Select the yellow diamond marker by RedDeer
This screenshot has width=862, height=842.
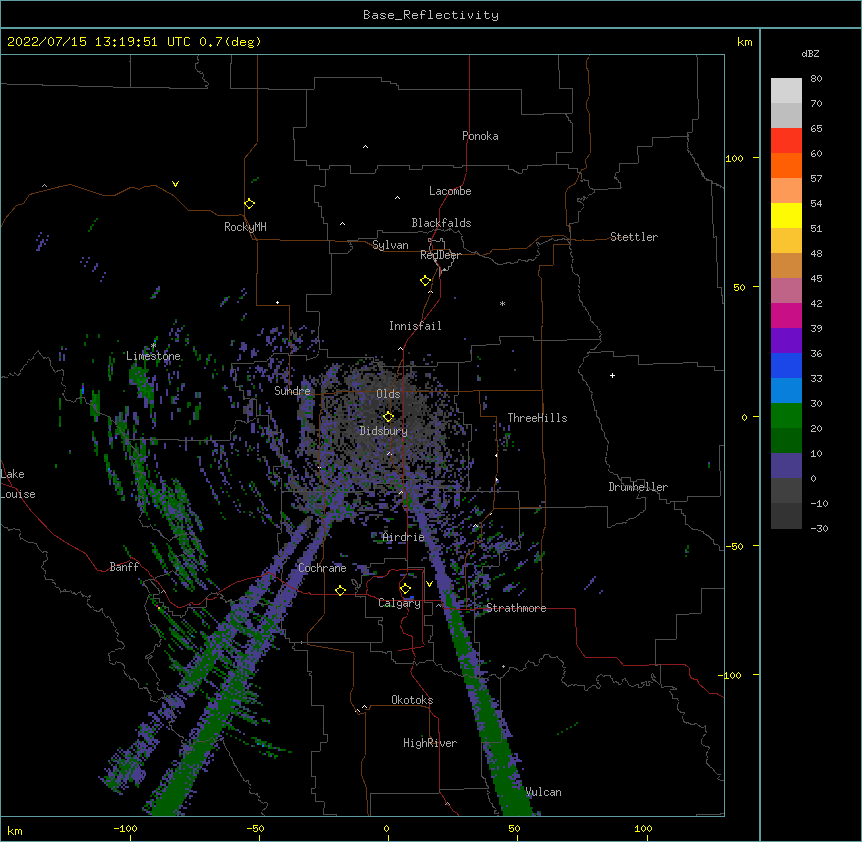[425, 281]
